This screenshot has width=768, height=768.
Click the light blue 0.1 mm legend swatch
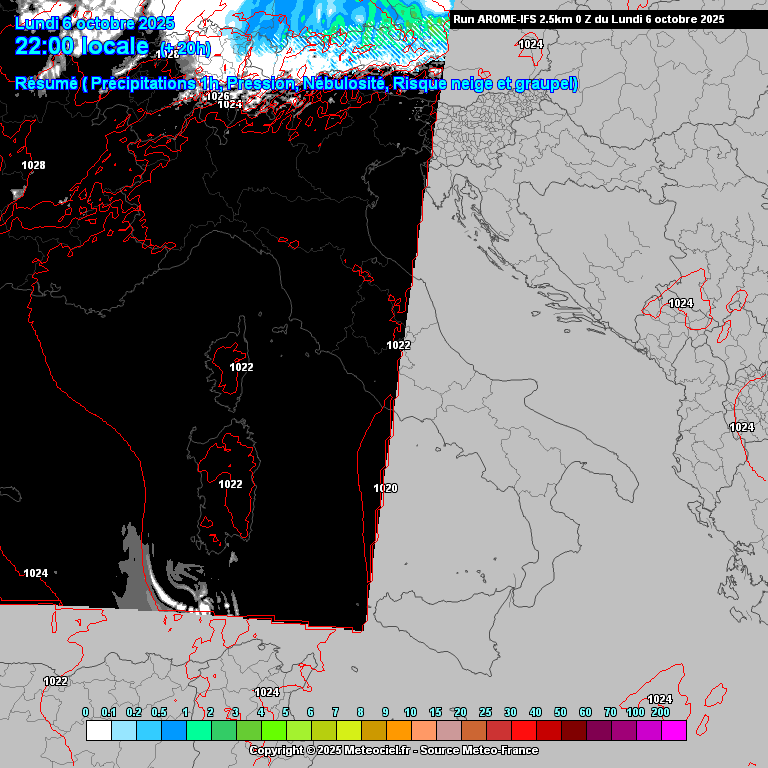coord(123,731)
